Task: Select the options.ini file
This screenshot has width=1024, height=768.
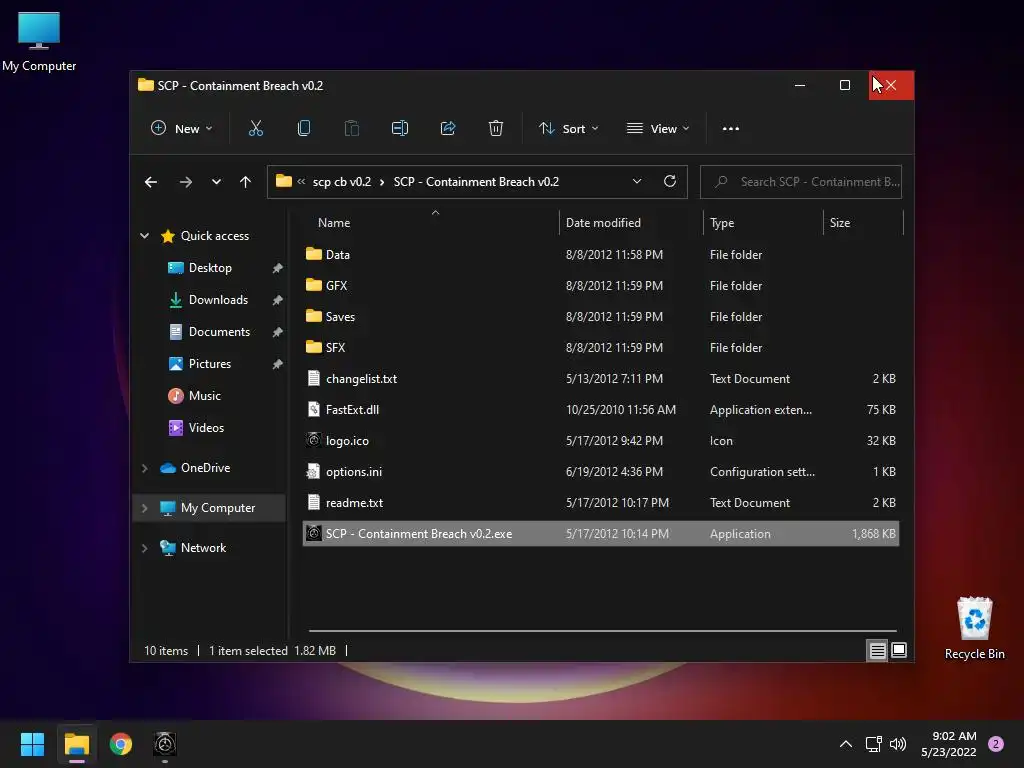Action: point(601,472)
